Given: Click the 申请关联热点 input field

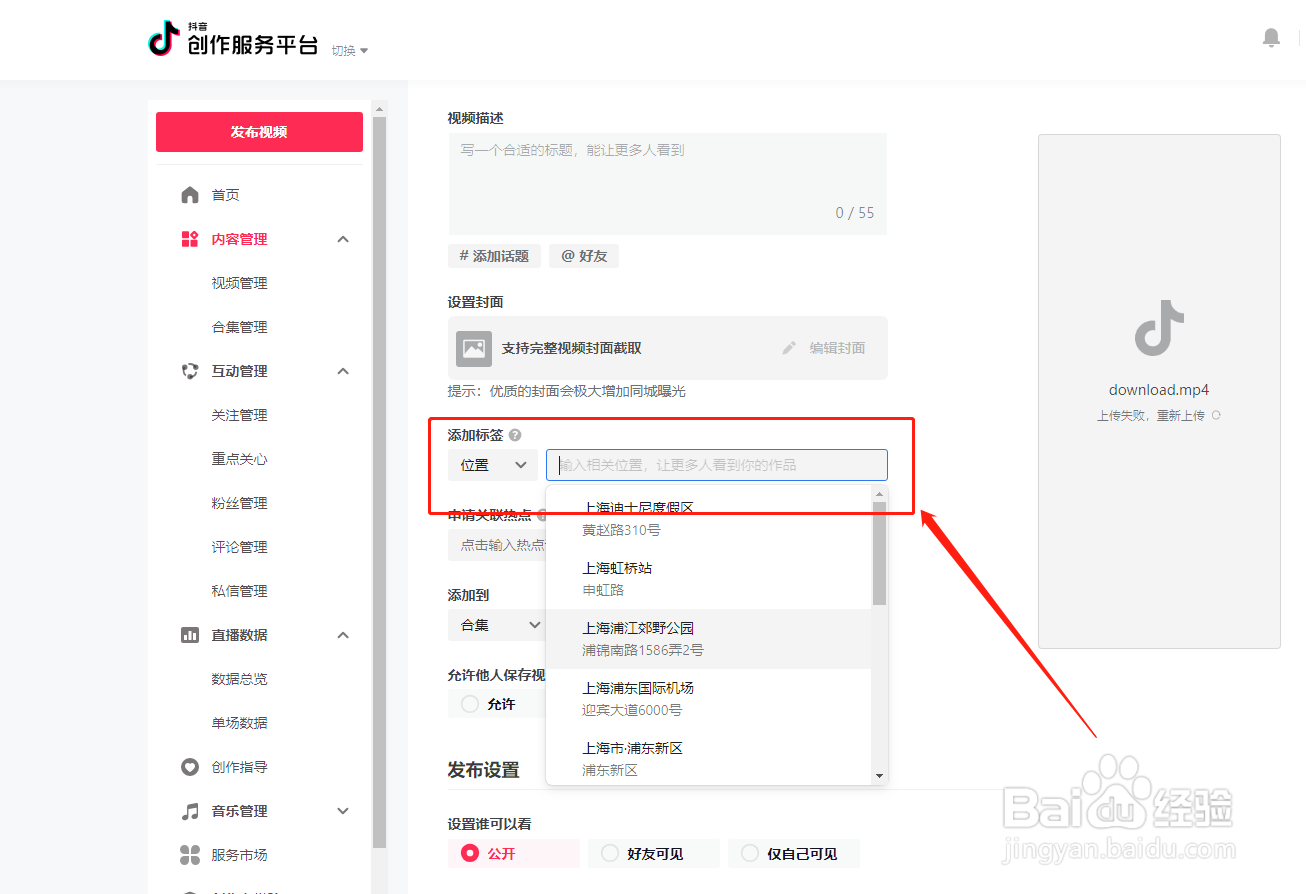Looking at the screenshot, I should [x=496, y=545].
